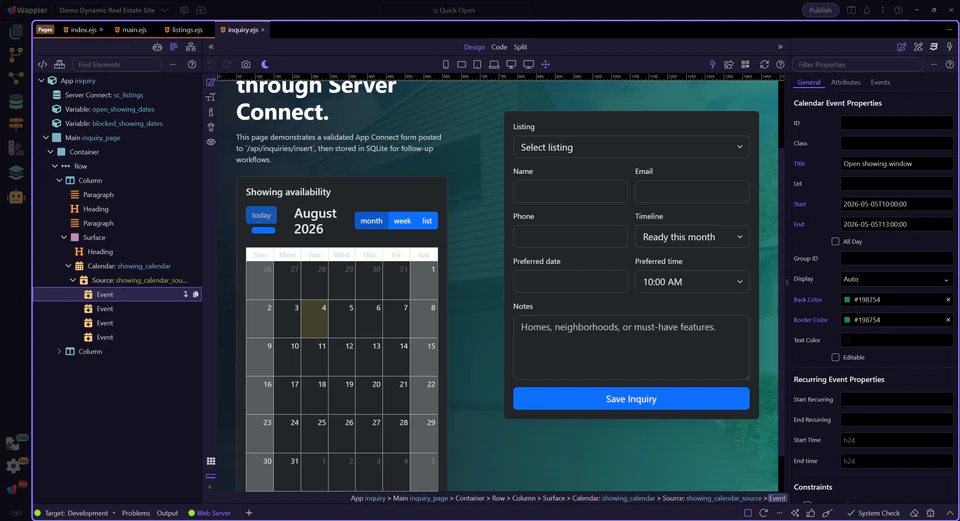Run System Check from status bar
Viewport: 960px width, 521px height.
pos(874,513)
